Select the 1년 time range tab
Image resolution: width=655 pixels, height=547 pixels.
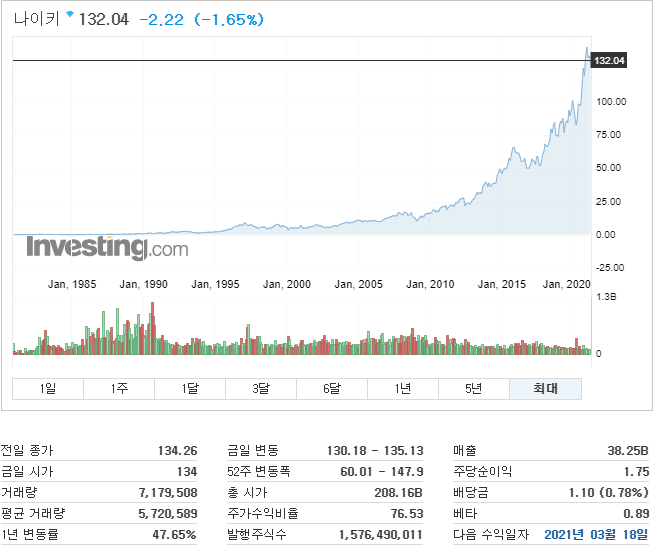coord(403,389)
